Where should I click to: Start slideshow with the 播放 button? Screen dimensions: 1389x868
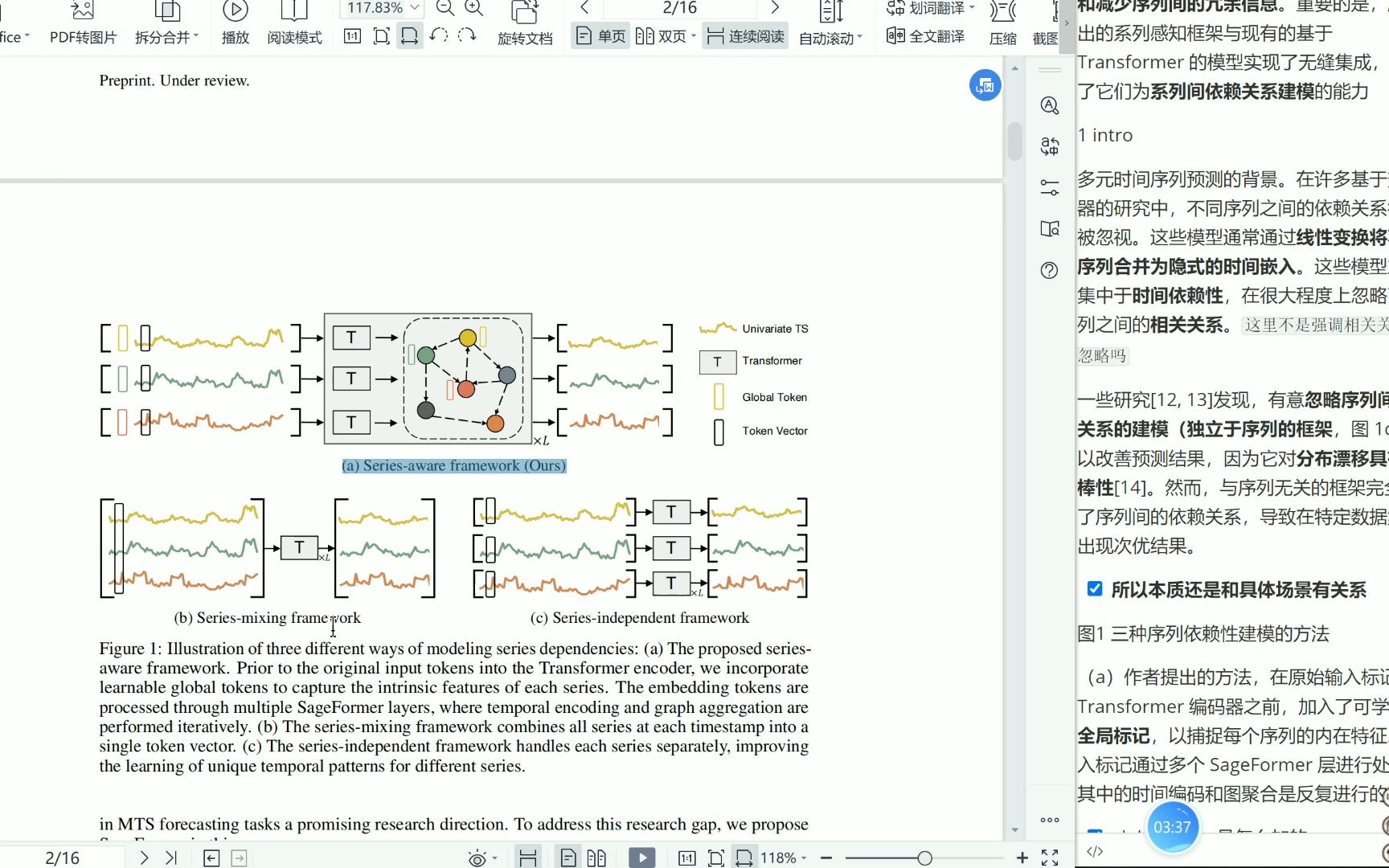236,24
